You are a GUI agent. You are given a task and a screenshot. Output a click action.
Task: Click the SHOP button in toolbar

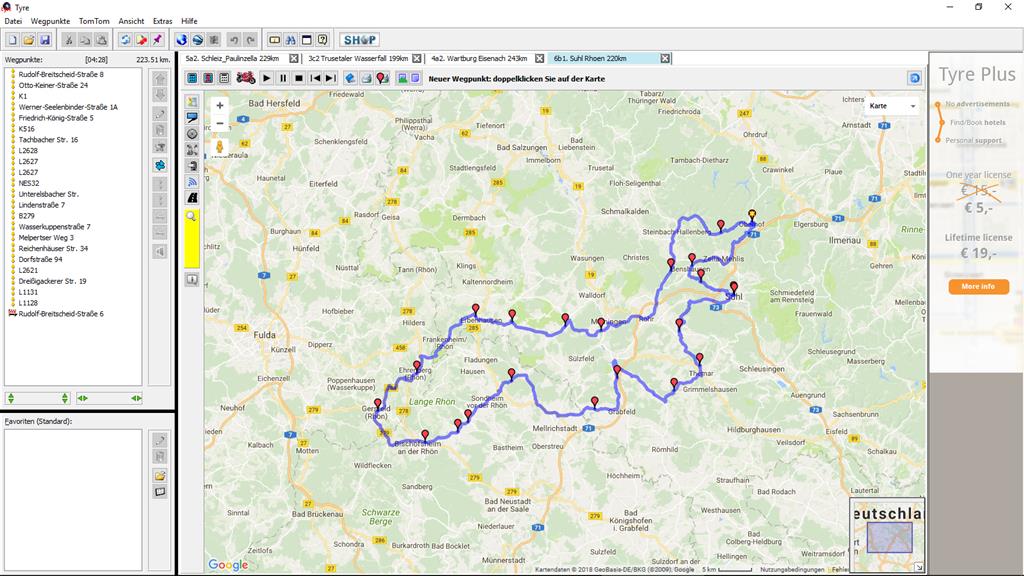point(360,40)
